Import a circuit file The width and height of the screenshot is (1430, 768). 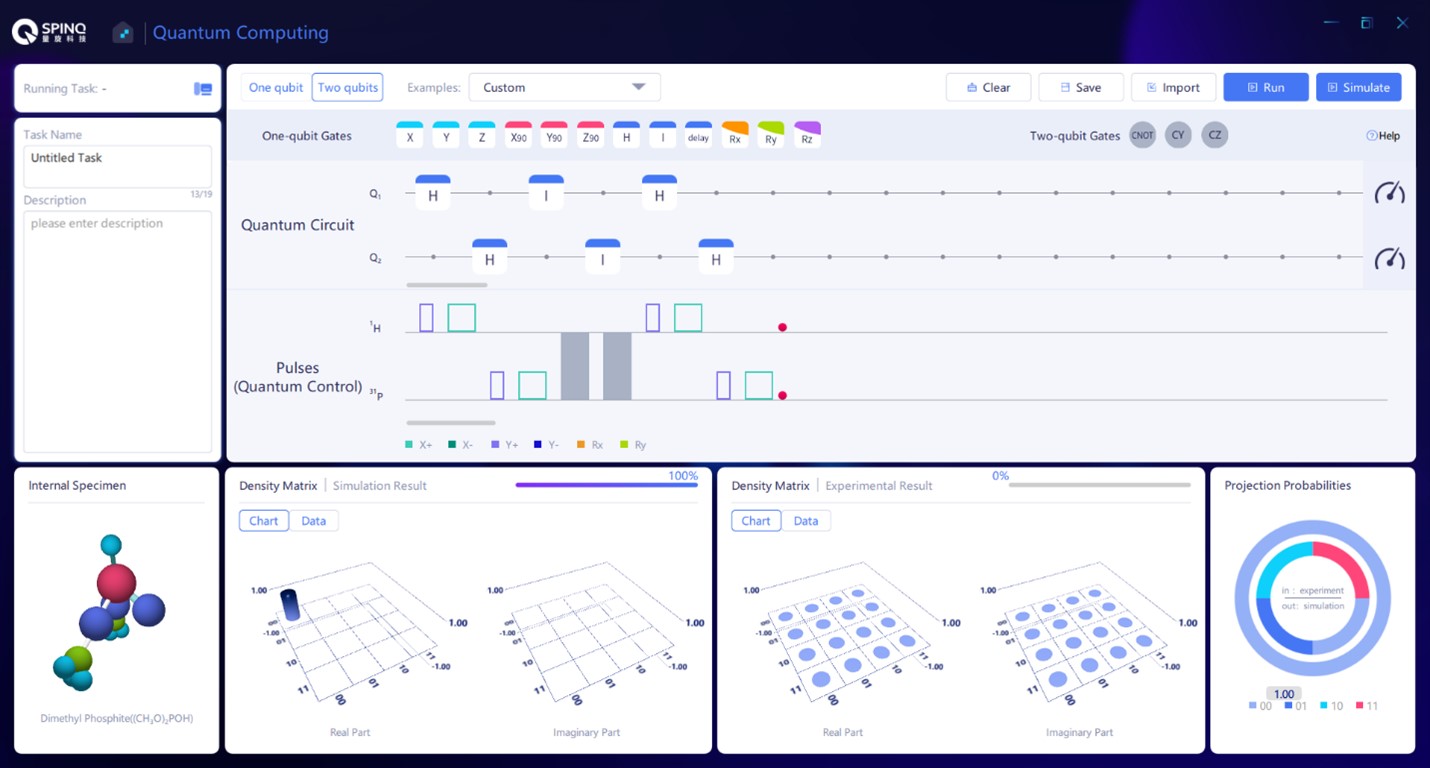tap(1173, 88)
